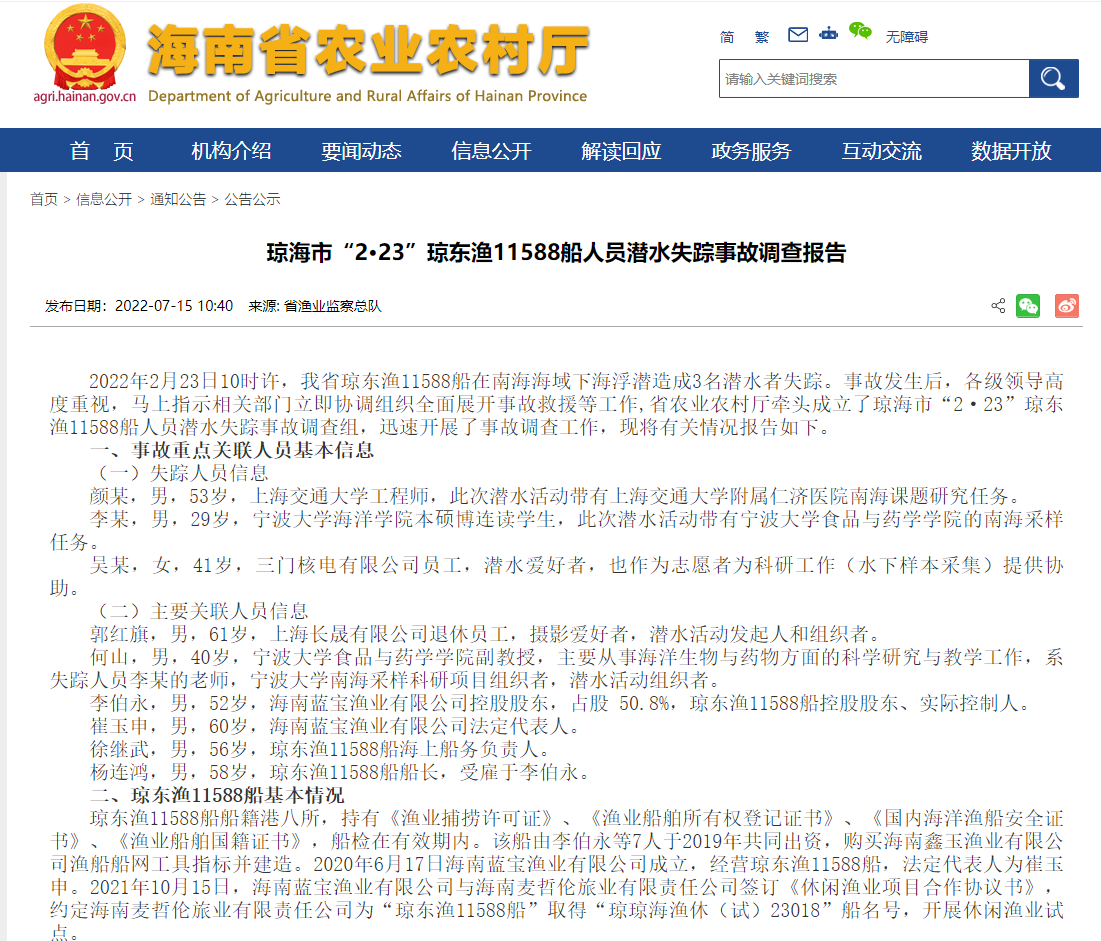Click the 海南省农业农村厅 site title
The image size is (1101, 941).
pos(368,49)
